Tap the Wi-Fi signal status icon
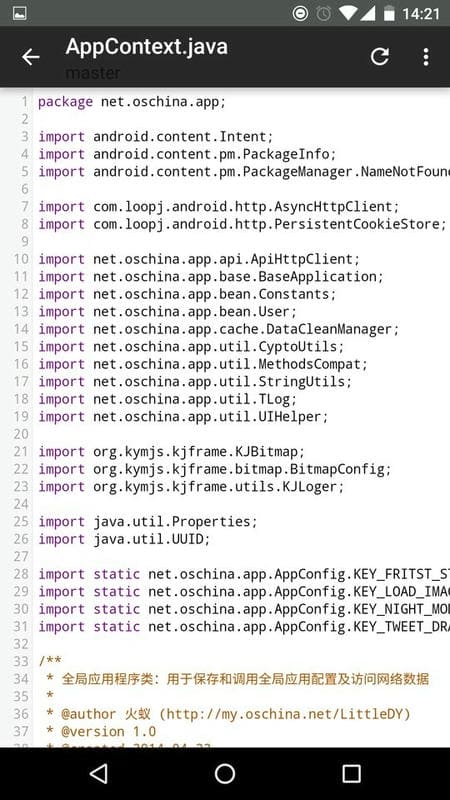 pyautogui.click(x=348, y=13)
